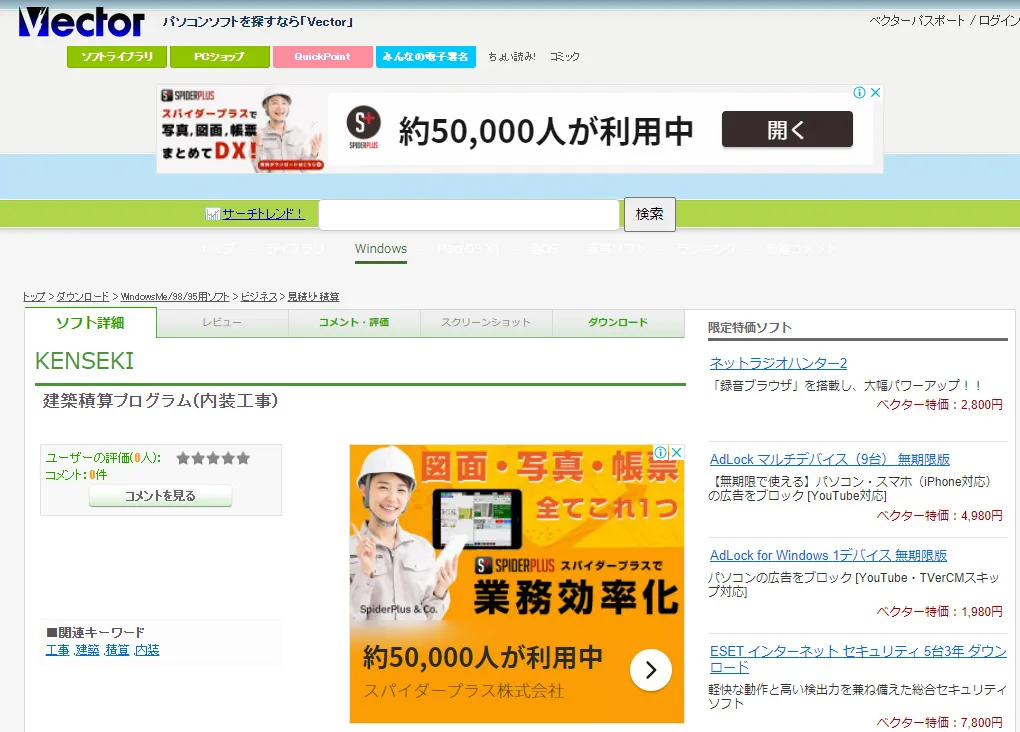Open the top banner ad info icon
1020x732 pixels.
[x=859, y=93]
